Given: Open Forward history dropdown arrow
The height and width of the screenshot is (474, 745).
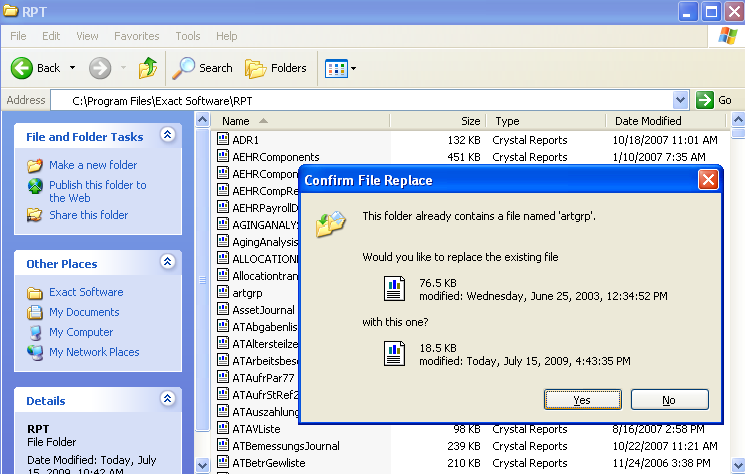Looking at the screenshot, I should 124,68.
